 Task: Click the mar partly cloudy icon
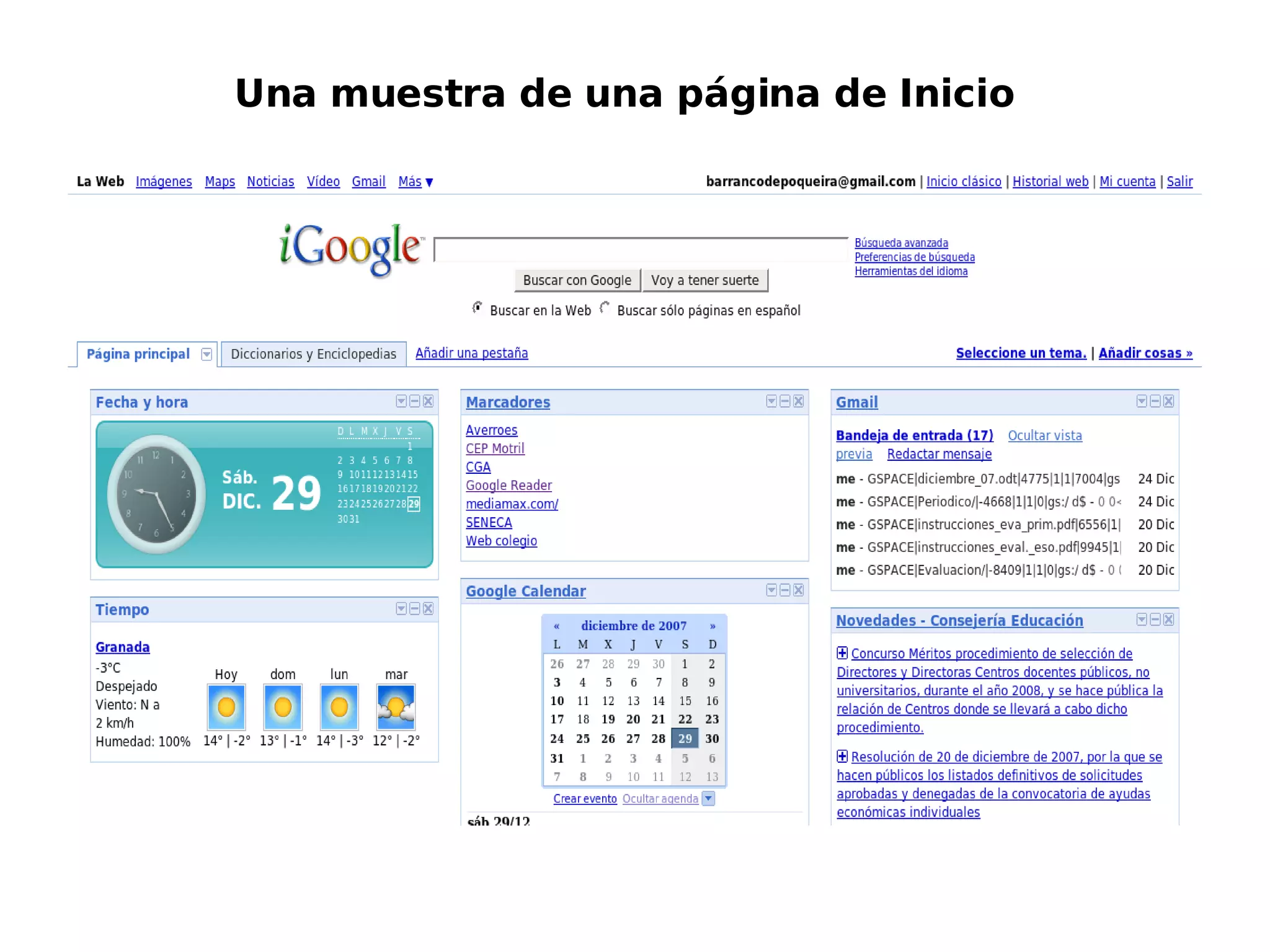click(x=396, y=707)
